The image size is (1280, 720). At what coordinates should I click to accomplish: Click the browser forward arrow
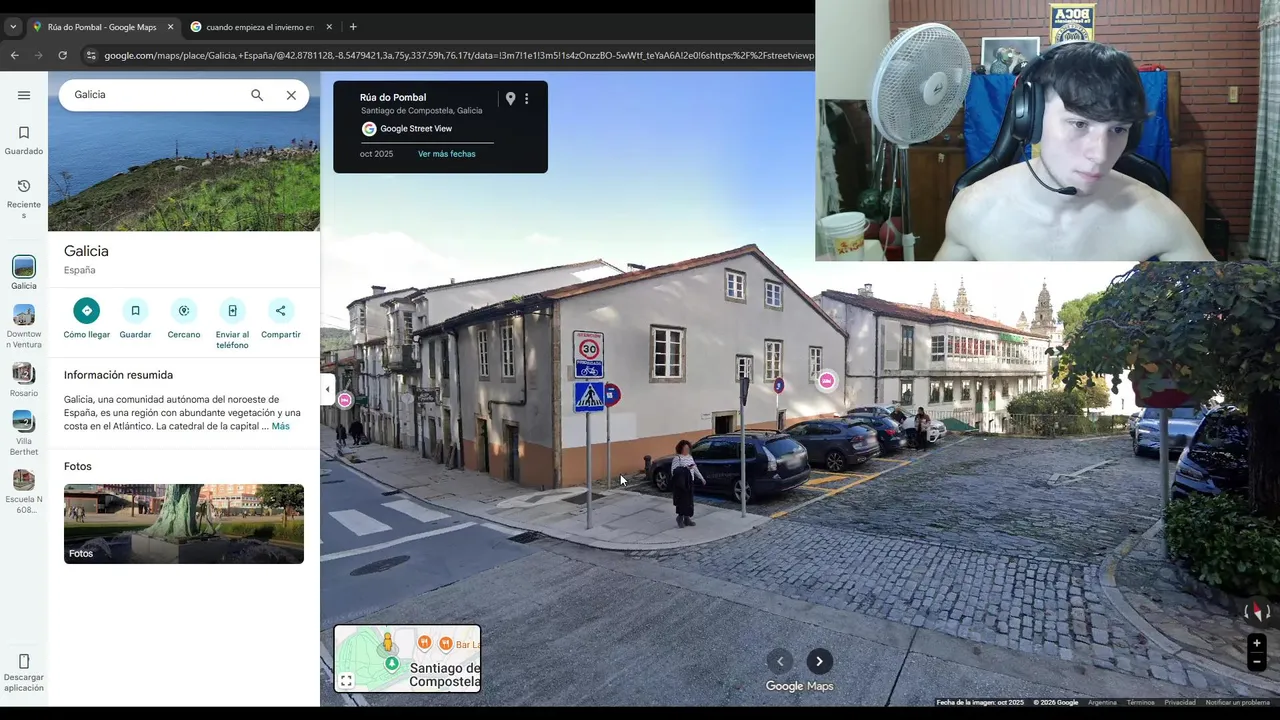tap(38, 56)
